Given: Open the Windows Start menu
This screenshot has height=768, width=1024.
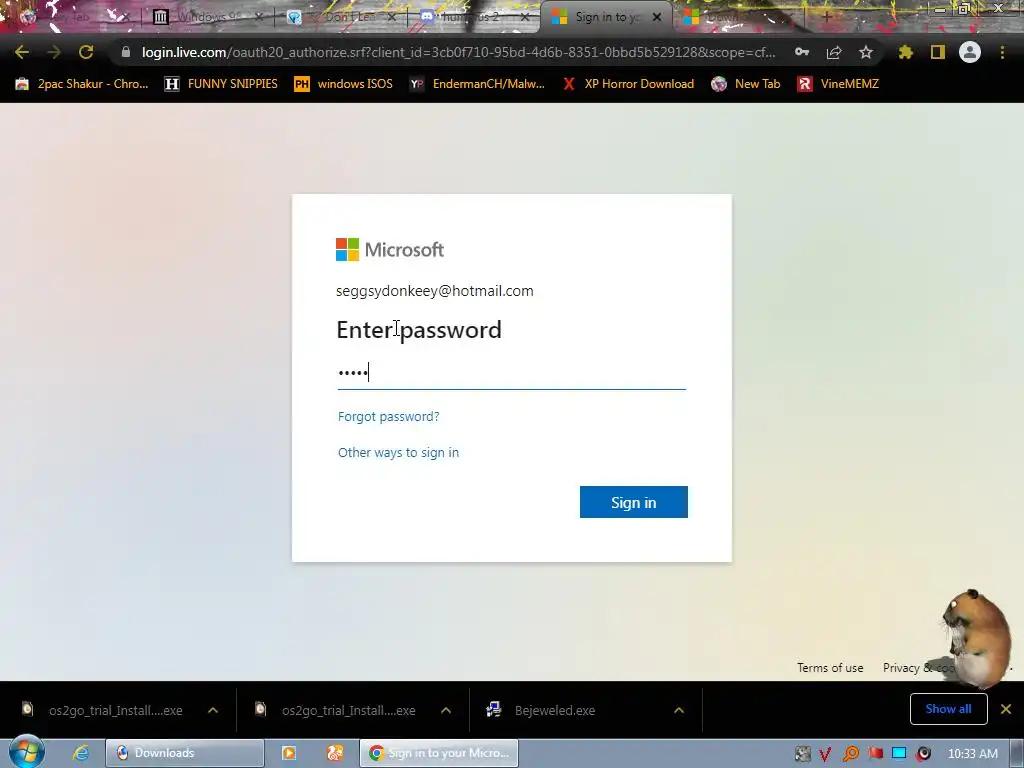Looking at the screenshot, I should pyautogui.click(x=27, y=752).
